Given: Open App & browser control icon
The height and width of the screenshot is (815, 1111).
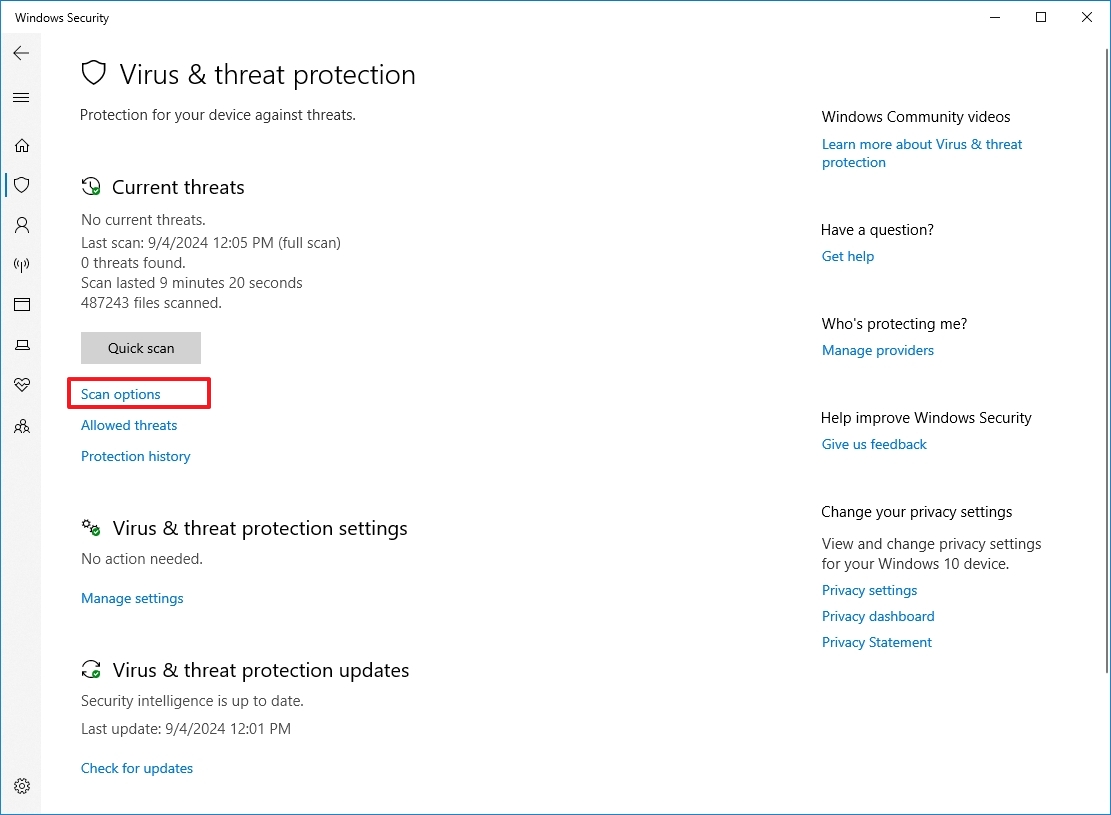Looking at the screenshot, I should coord(22,305).
